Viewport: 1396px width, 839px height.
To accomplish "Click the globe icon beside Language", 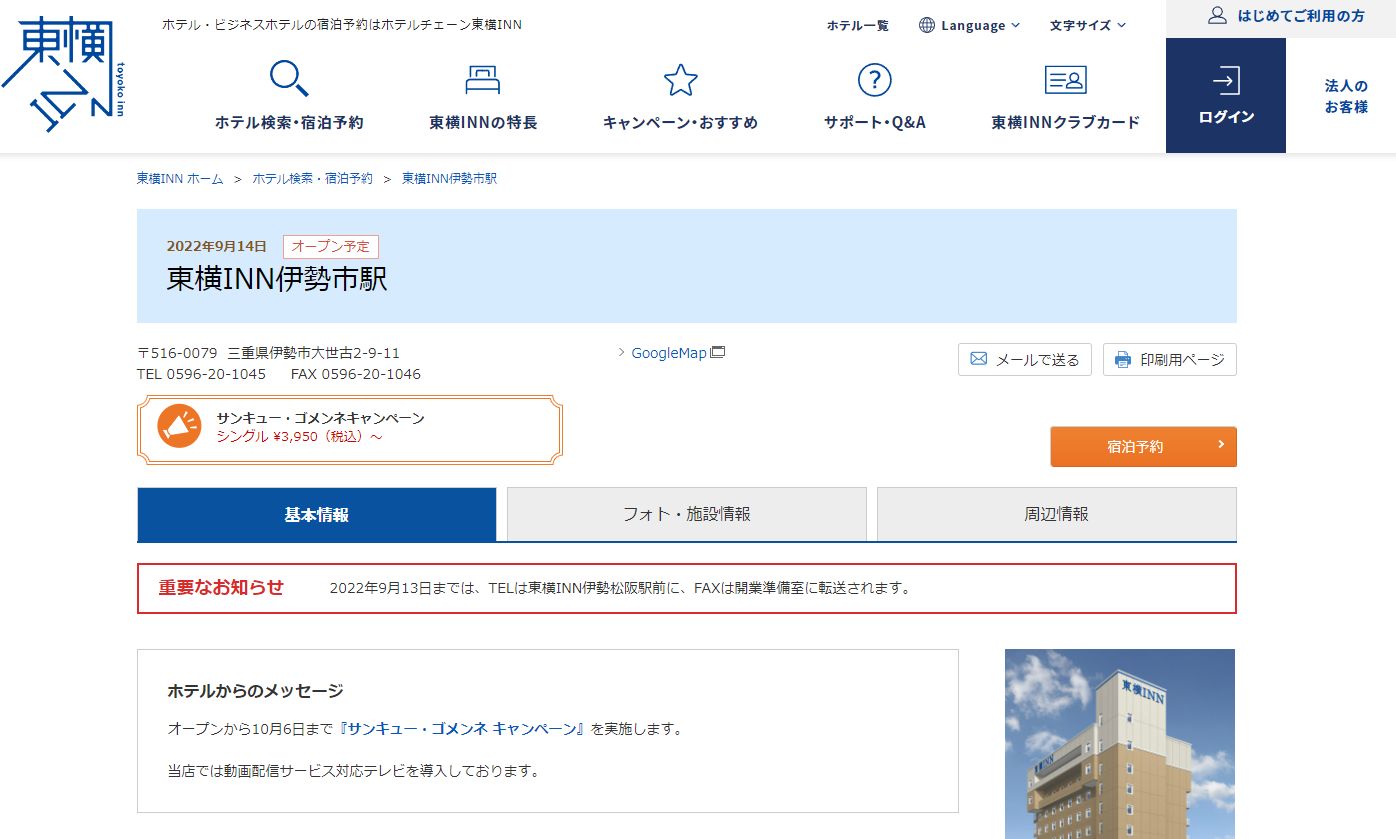I will click(x=927, y=25).
